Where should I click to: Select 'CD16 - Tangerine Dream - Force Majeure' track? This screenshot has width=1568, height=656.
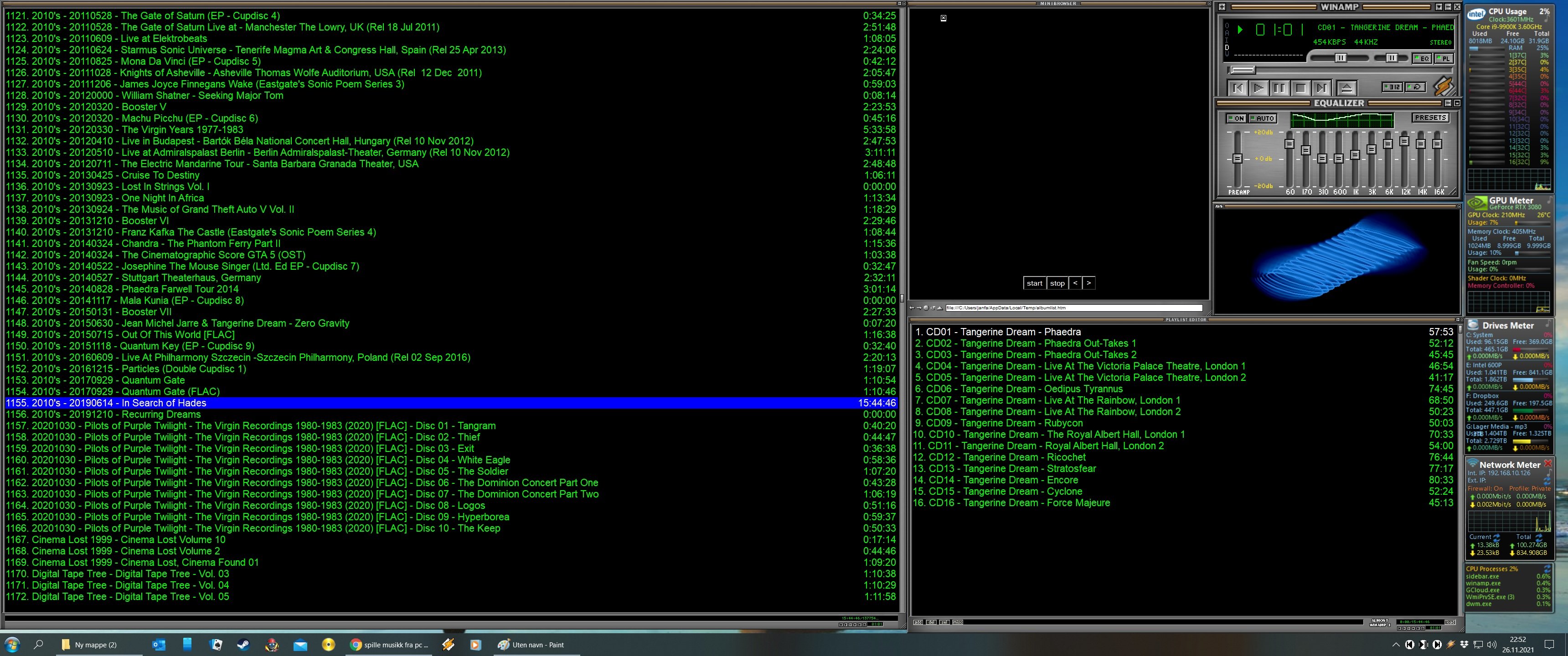pos(1183,502)
